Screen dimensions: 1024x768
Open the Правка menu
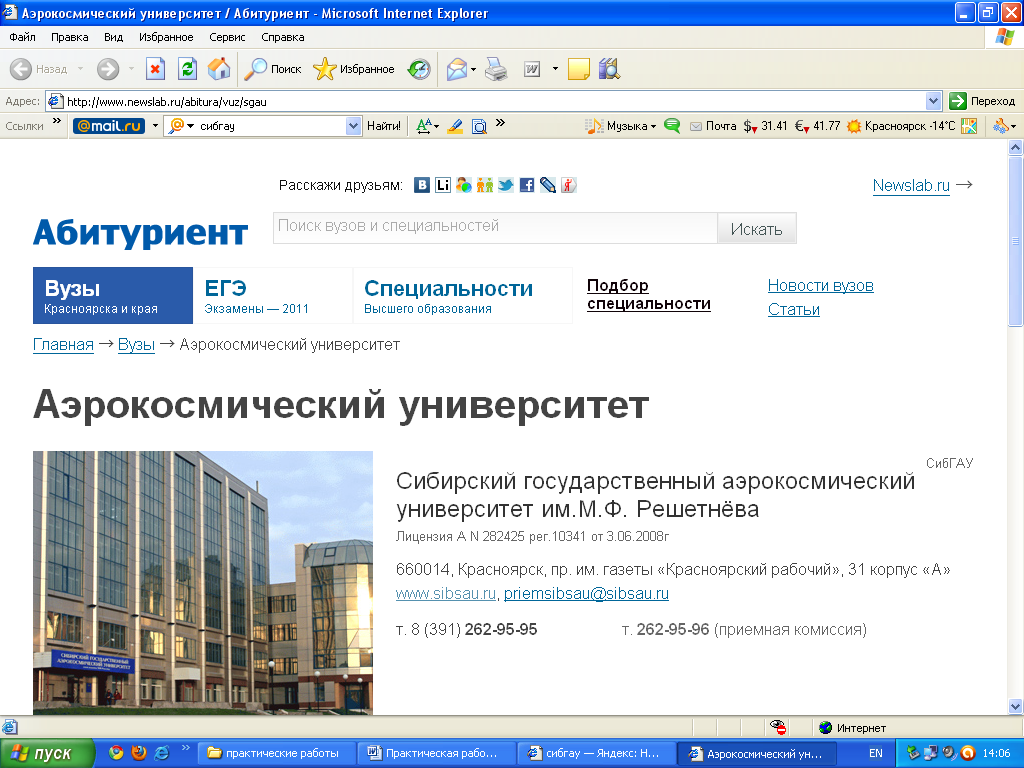(69, 37)
